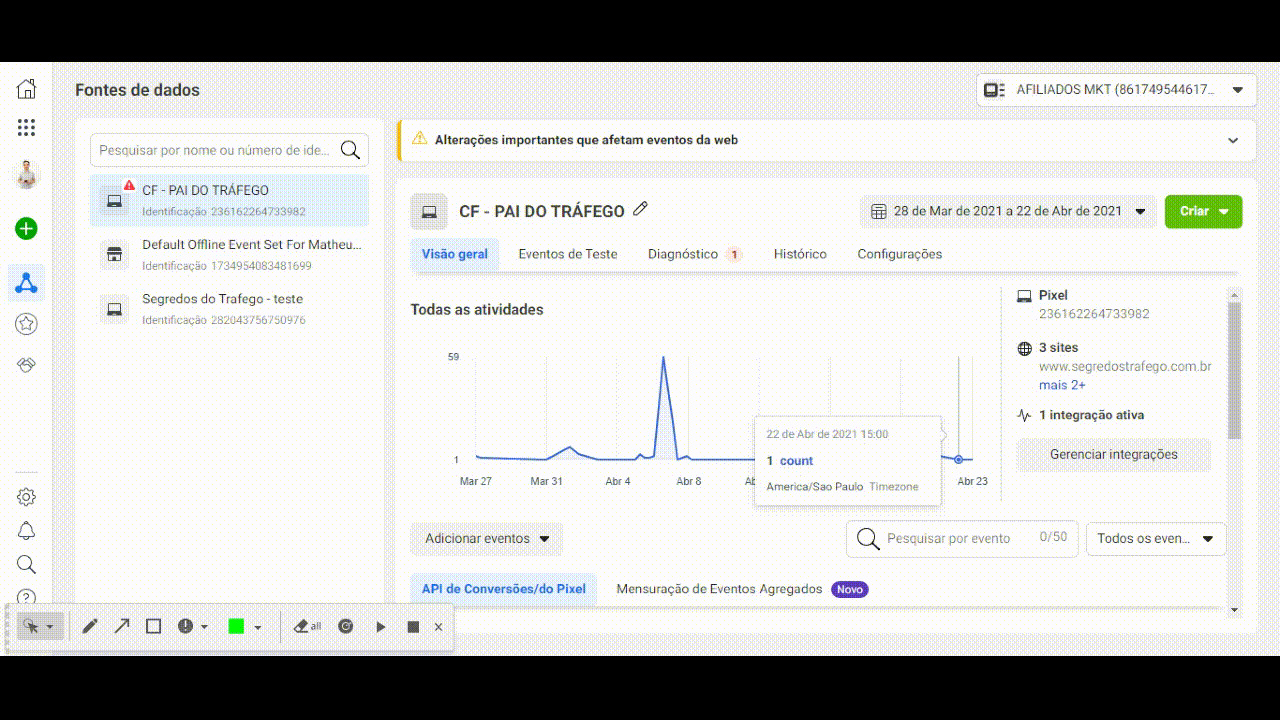Open the AFILIADOS MKT account dropdown

coord(1116,89)
